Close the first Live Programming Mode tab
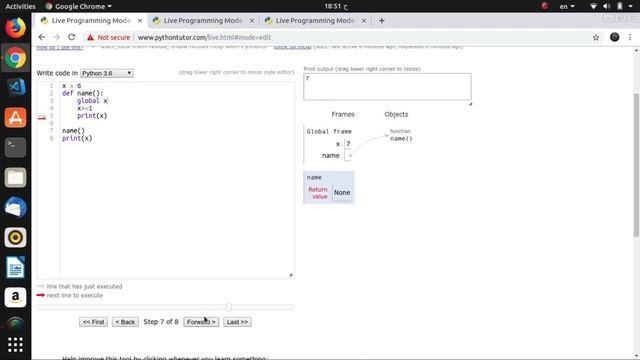The width and height of the screenshot is (640, 360). coord(140,20)
